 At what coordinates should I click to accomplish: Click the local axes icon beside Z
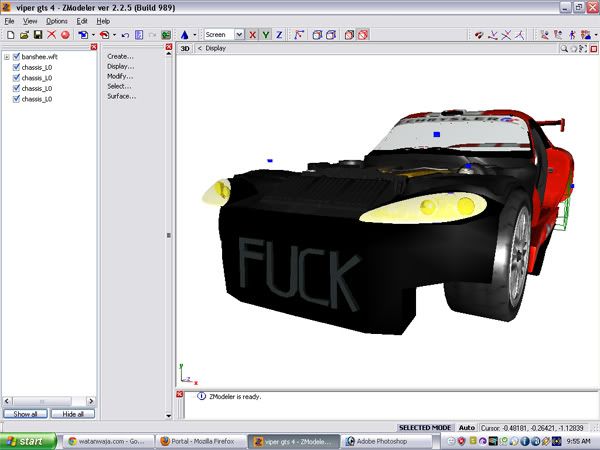[x=299, y=35]
